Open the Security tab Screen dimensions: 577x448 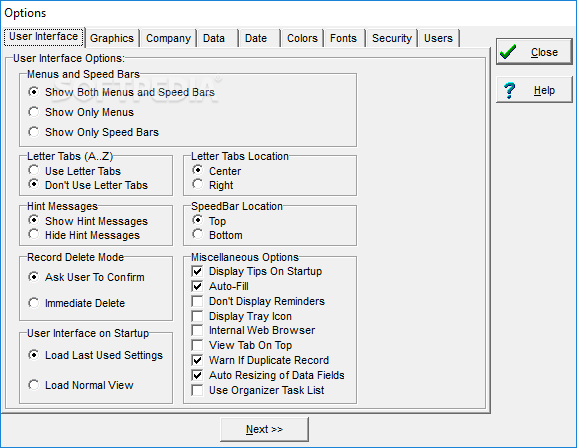(x=392, y=38)
